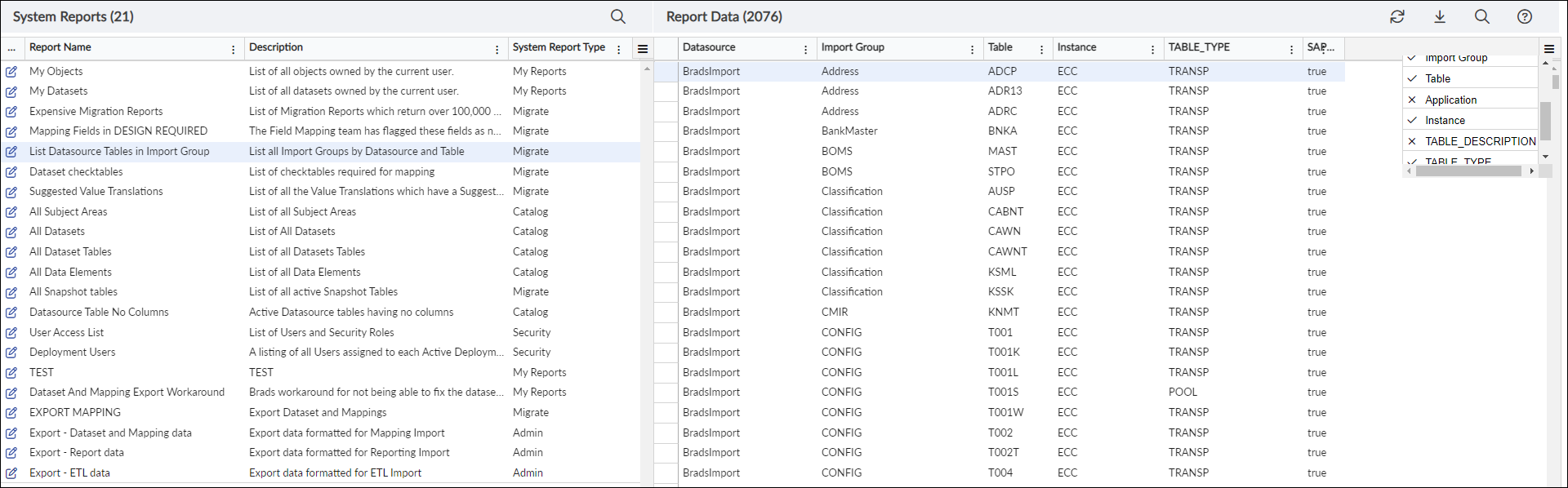Sort by System Report Type header

click(x=559, y=47)
